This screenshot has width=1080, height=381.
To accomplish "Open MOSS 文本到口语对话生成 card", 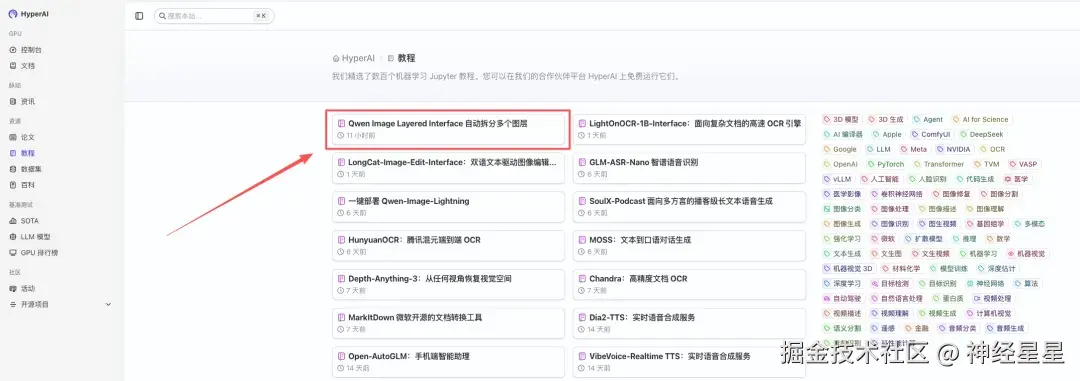I will pyautogui.click(x=689, y=245).
